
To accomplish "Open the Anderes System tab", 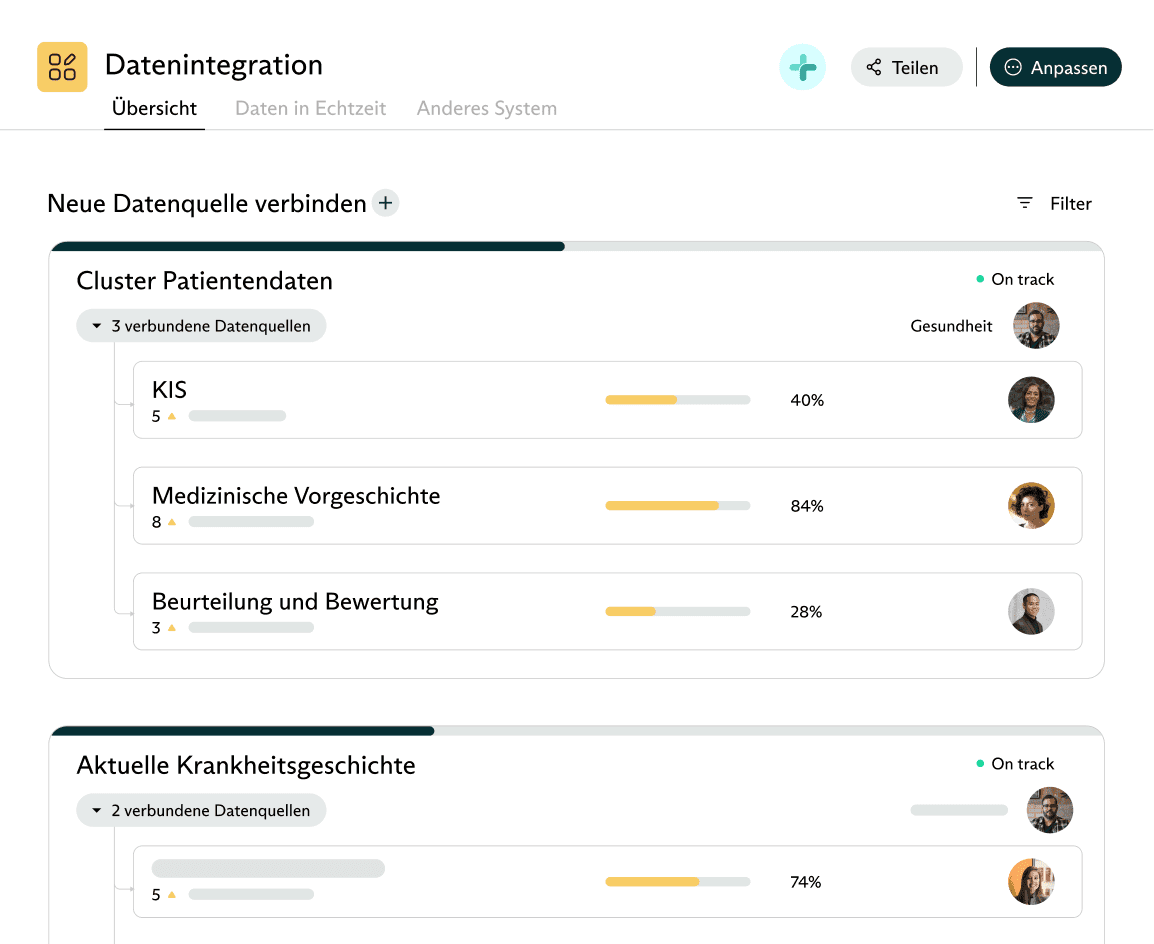I will tap(486, 108).
